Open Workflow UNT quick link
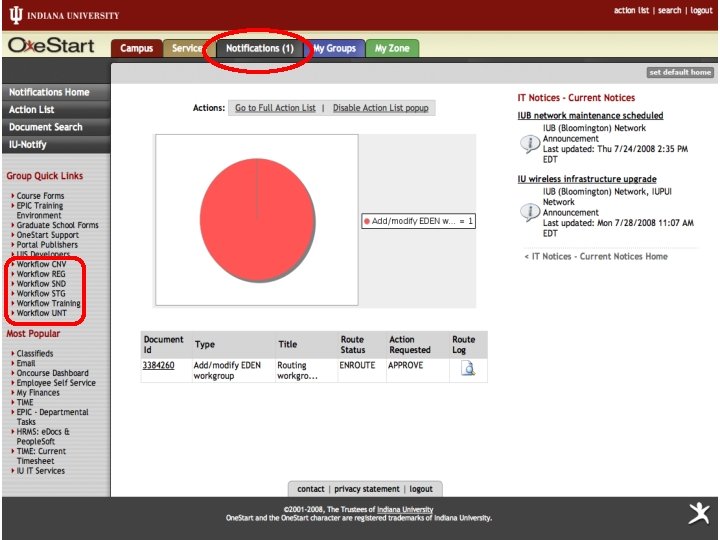 coord(41,313)
